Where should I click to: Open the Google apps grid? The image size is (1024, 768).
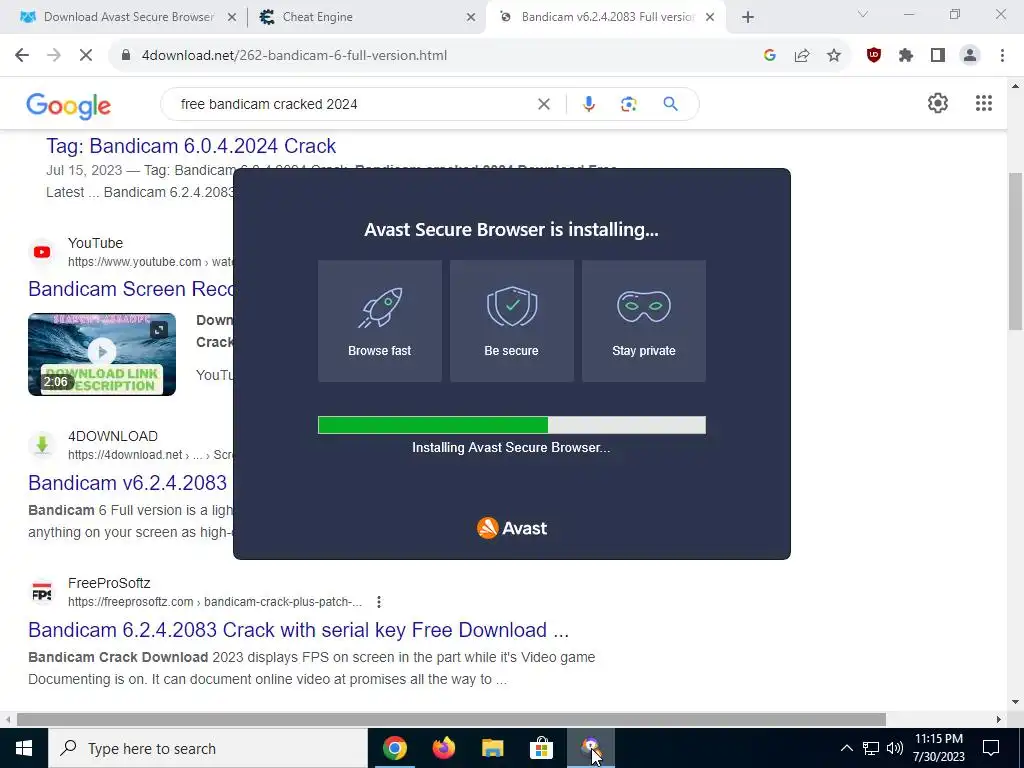coord(984,103)
